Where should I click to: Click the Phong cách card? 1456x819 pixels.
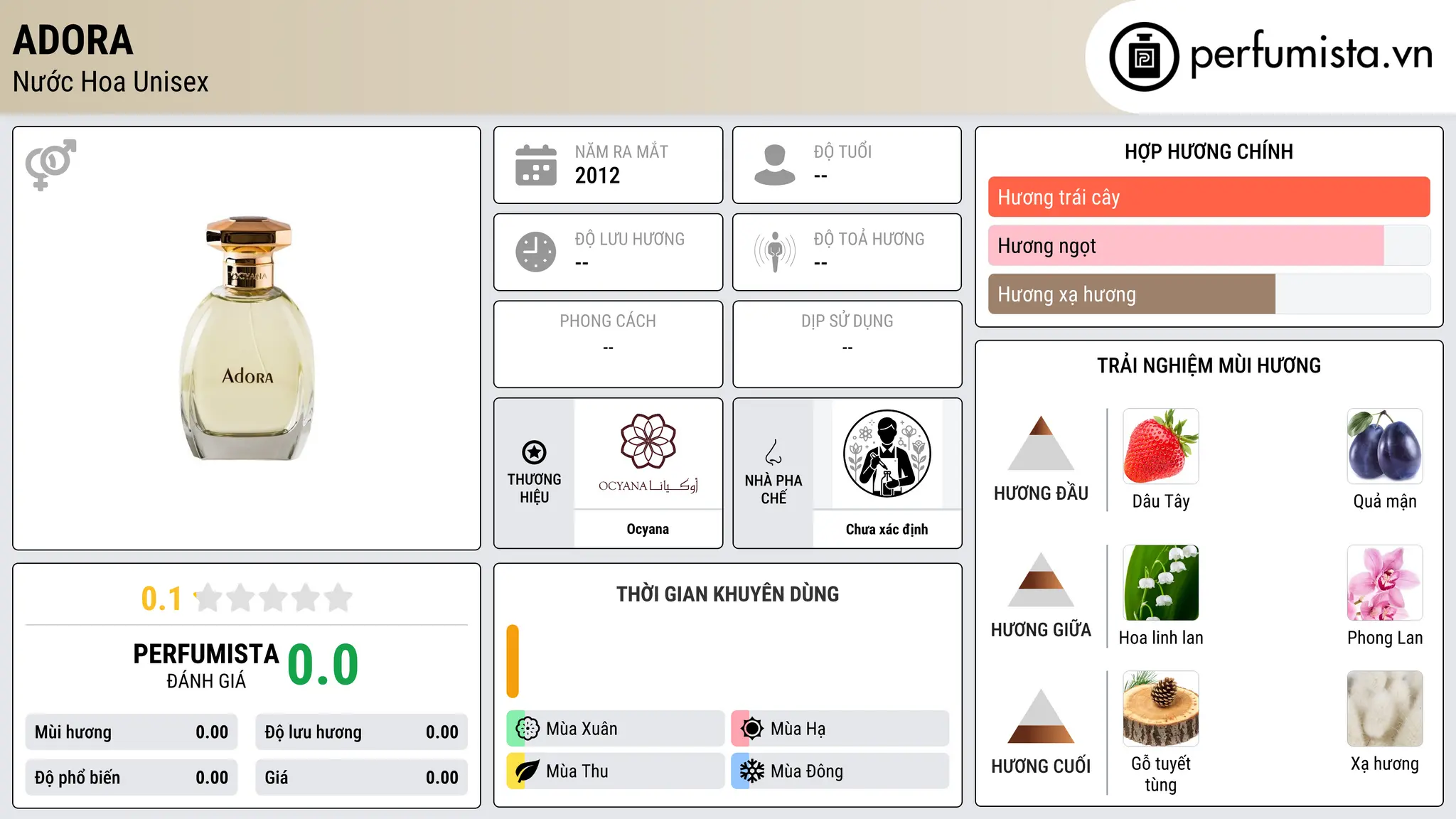(608, 344)
